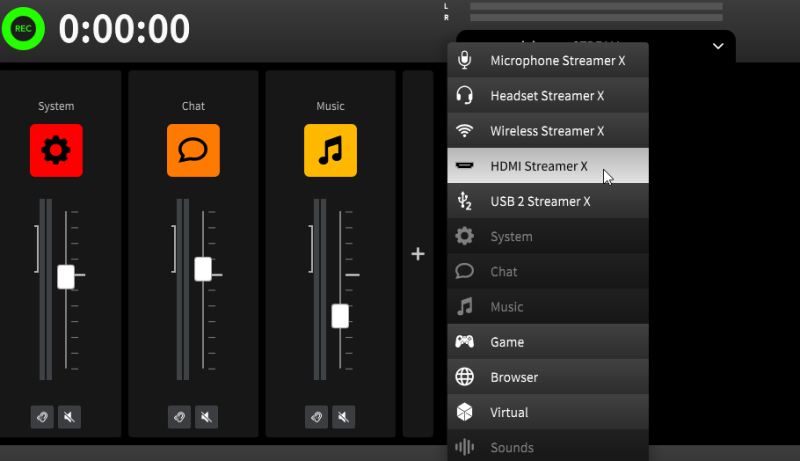Click the red System gear icon
800x461 pixels.
tap(56, 150)
